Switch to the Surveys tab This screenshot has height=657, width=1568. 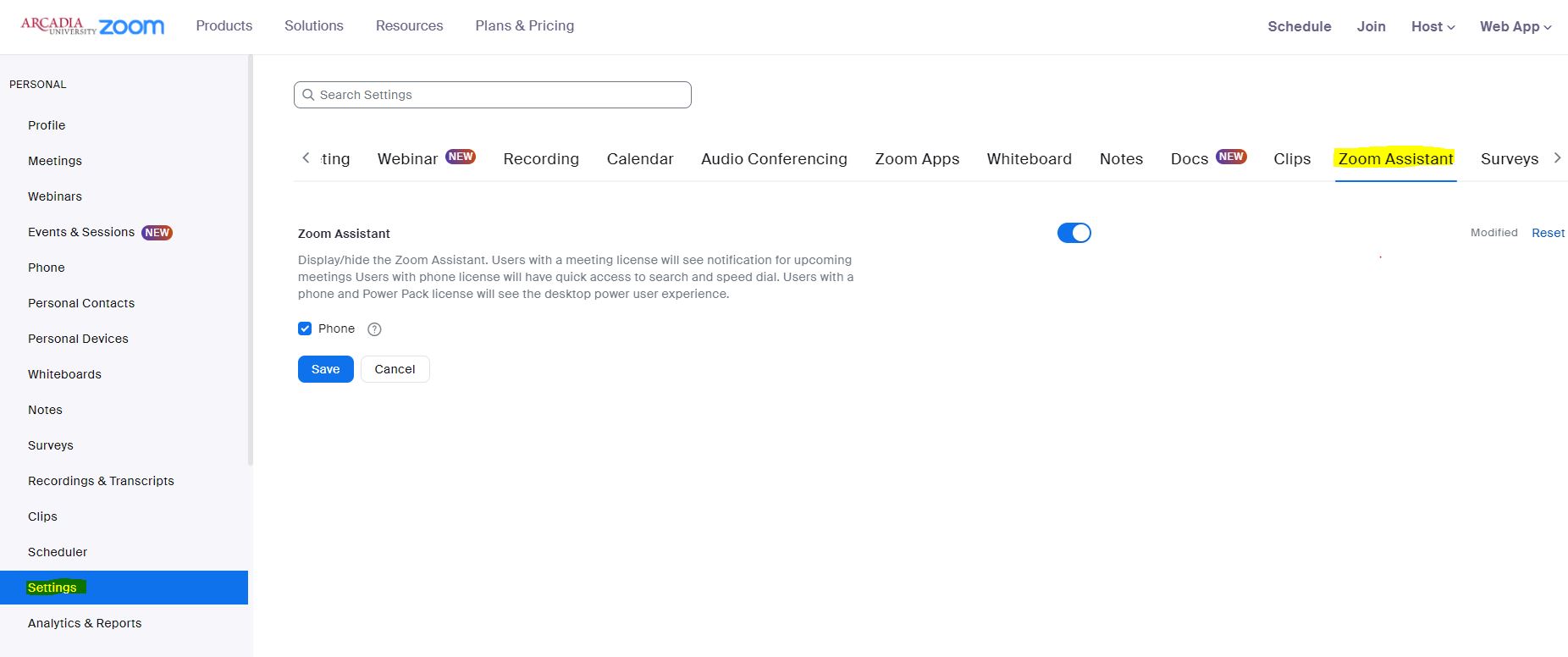click(1510, 158)
